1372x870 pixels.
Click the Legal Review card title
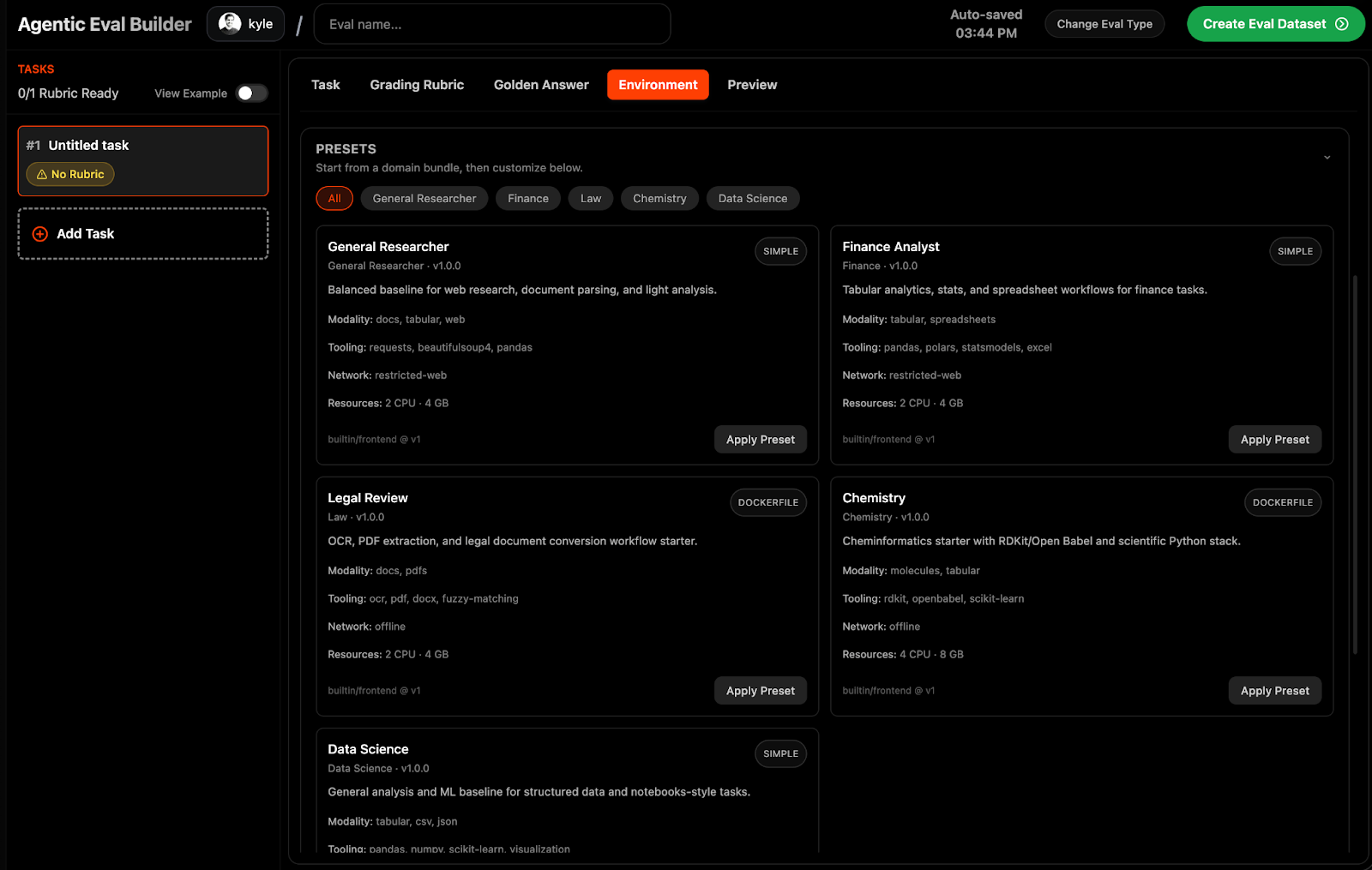[368, 498]
